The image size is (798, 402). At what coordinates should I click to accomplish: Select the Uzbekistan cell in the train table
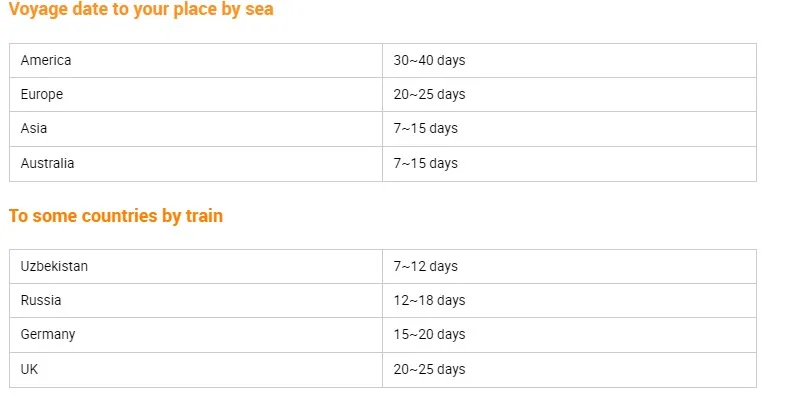[x=54, y=266]
